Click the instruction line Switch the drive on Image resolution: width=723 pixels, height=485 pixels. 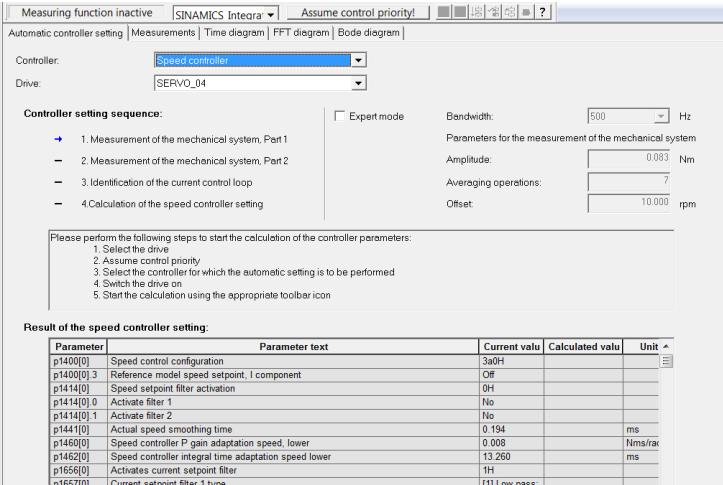pyautogui.click(x=137, y=284)
